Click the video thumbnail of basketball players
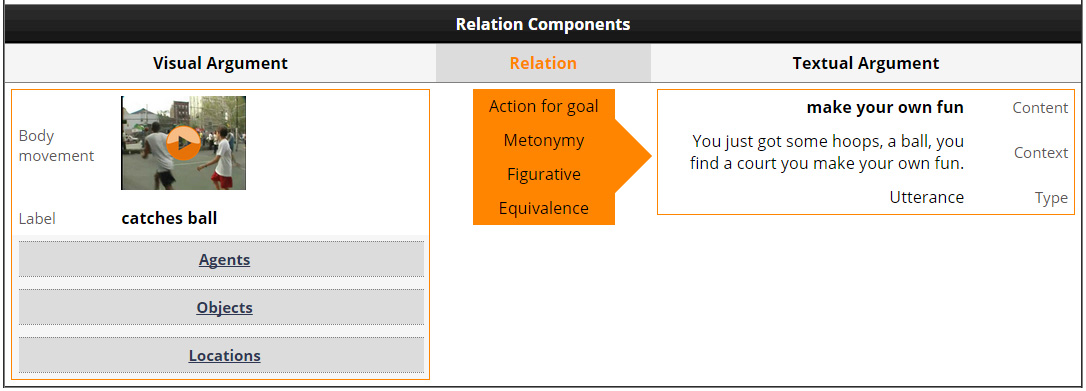The width and height of the screenshot is (1086, 391). (x=183, y=143)
